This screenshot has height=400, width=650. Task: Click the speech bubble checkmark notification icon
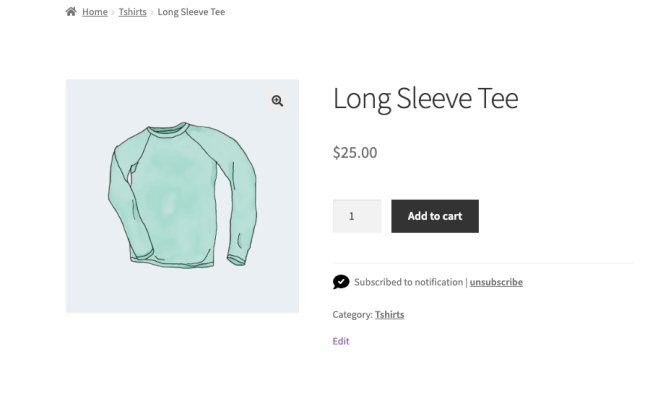pos(341,282)
